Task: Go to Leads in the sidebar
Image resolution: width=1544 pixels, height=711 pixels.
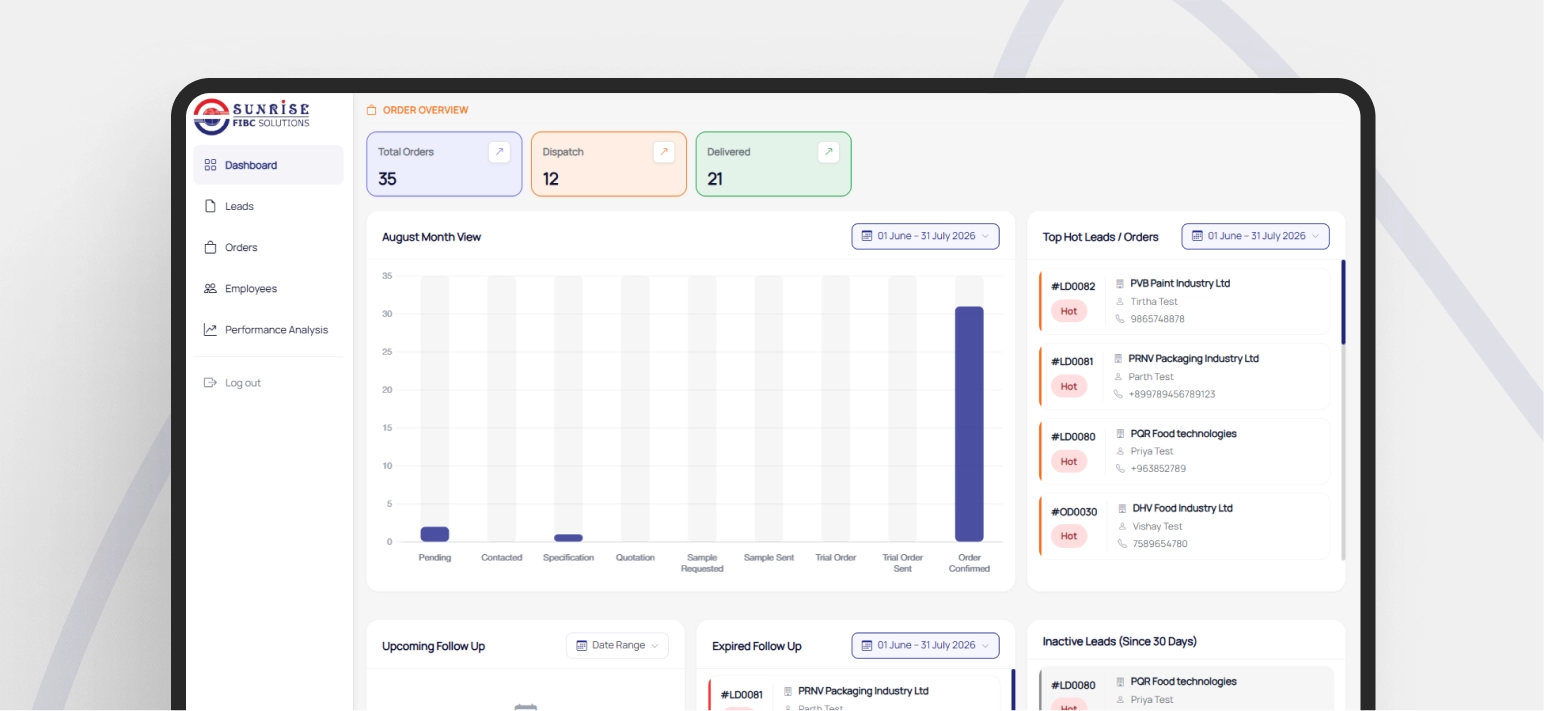Action: pyautogui.click(x=268, y=206)
